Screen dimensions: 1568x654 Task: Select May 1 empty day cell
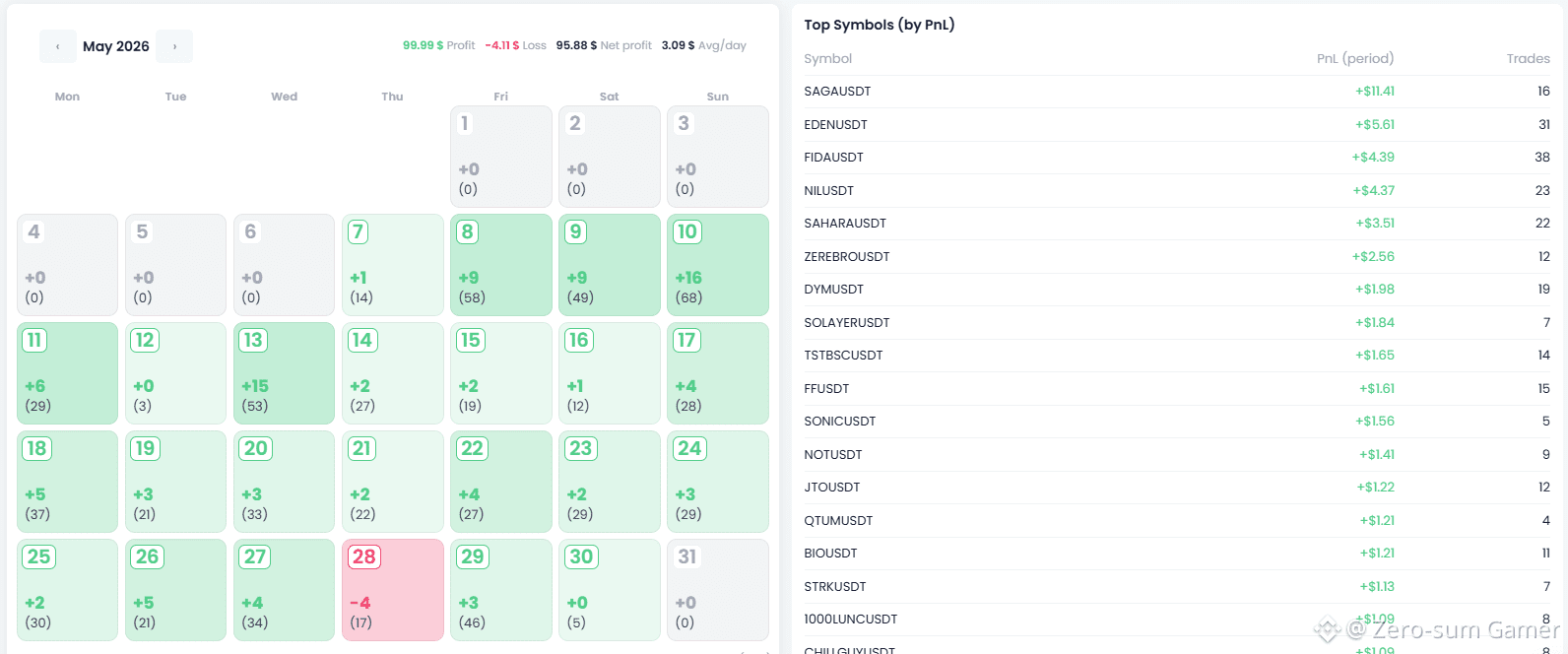point(501,157)
